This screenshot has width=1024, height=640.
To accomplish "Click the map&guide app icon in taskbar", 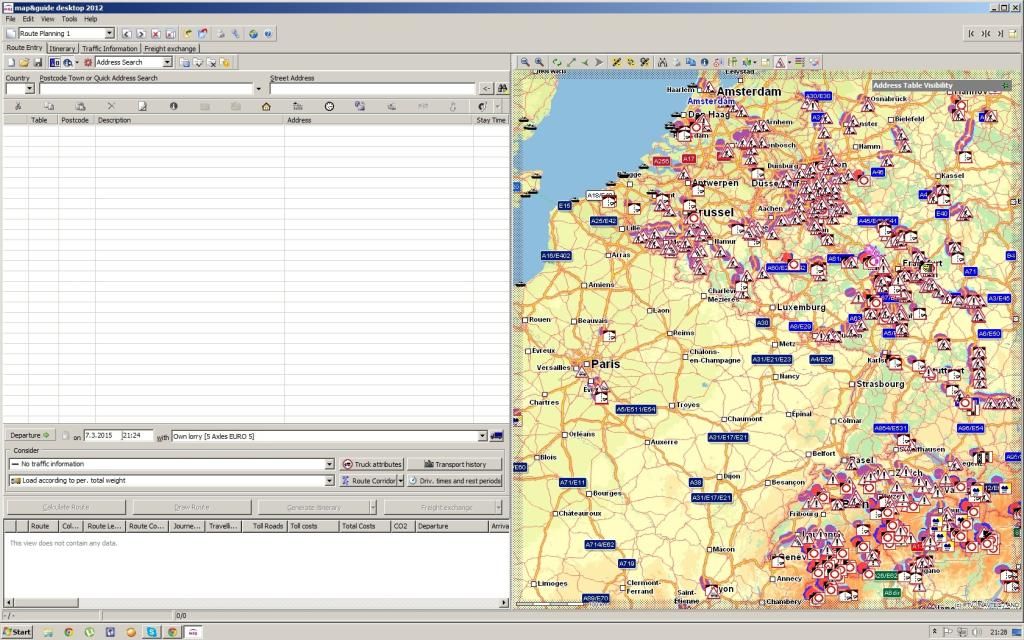I will [193, 632].
